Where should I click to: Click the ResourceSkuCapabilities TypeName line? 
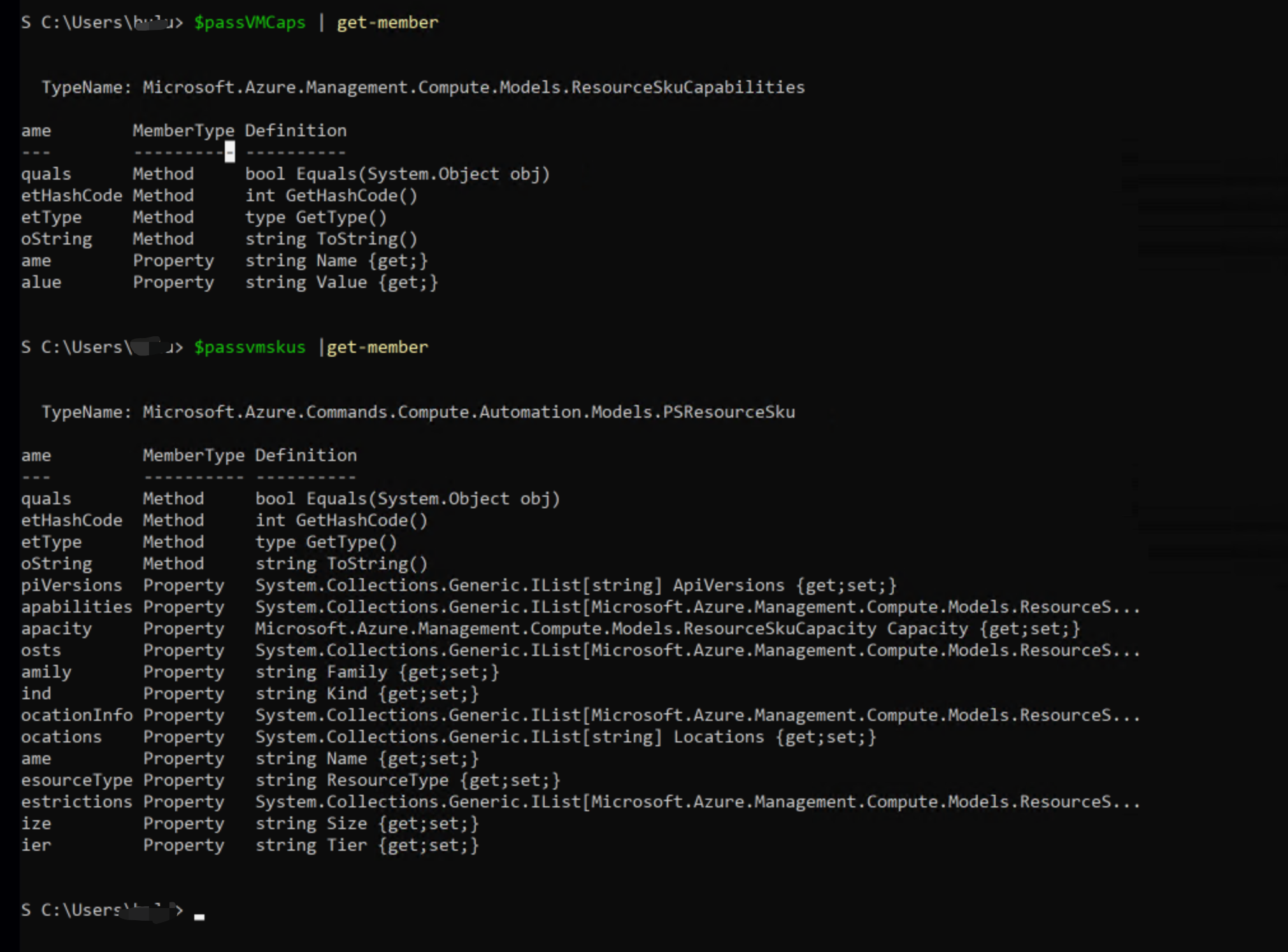(x=423, y=87)
